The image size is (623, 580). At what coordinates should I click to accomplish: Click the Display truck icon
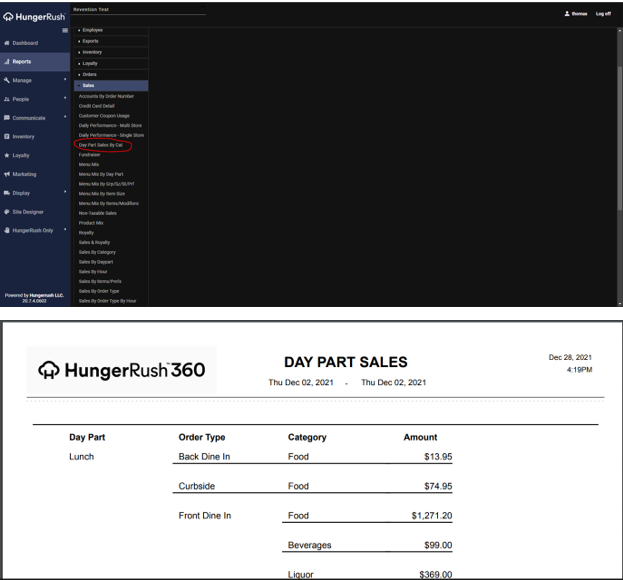(x=6, y=193)
